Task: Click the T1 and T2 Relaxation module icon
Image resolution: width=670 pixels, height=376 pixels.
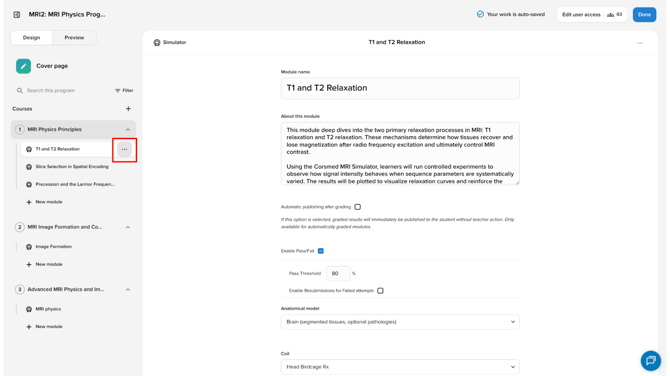Action: click(x=29, y=149)
